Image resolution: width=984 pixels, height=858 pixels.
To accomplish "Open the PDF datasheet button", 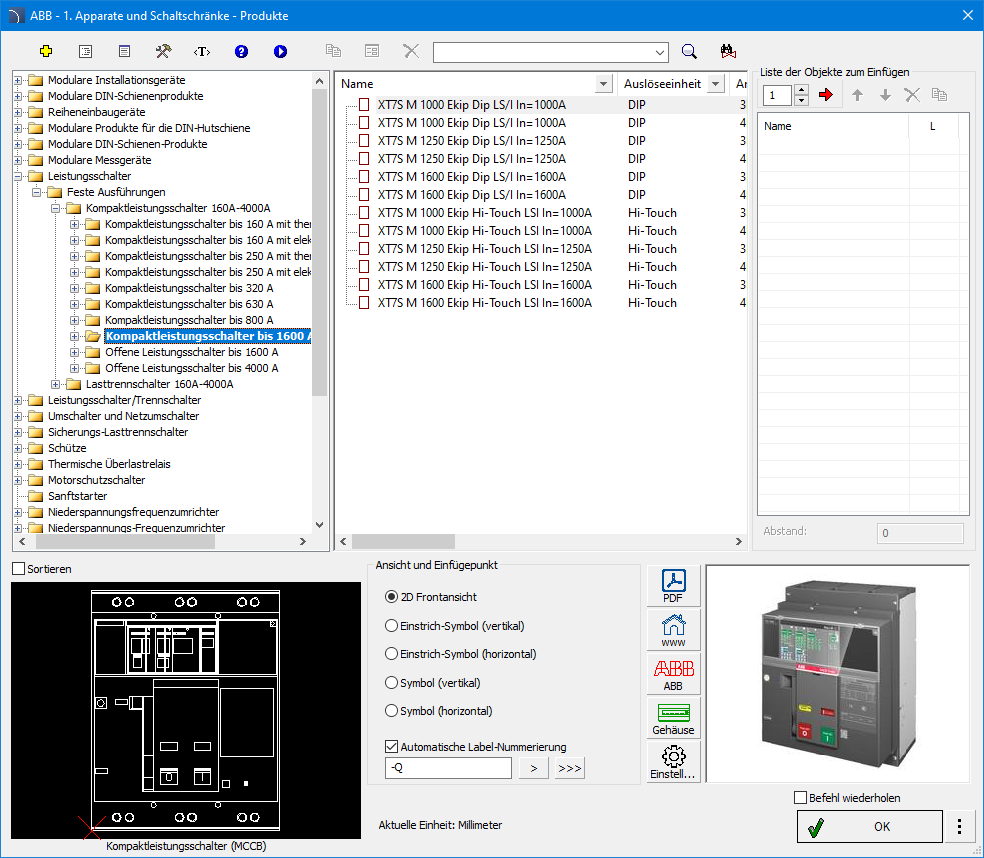I will pyautogui.click(x=673, y=586).
